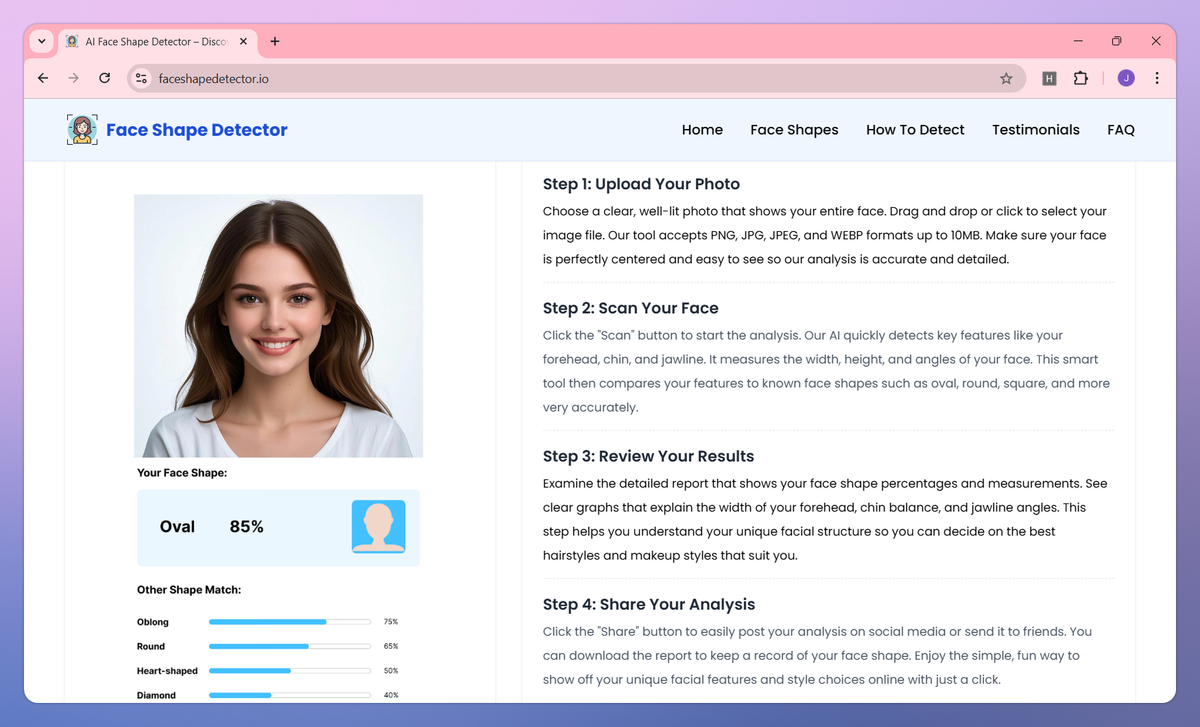Click the Oblong 75% progress bar
Image resolution: width=1200 pixels, height=727 pixels.
click(x=290, y=621)
